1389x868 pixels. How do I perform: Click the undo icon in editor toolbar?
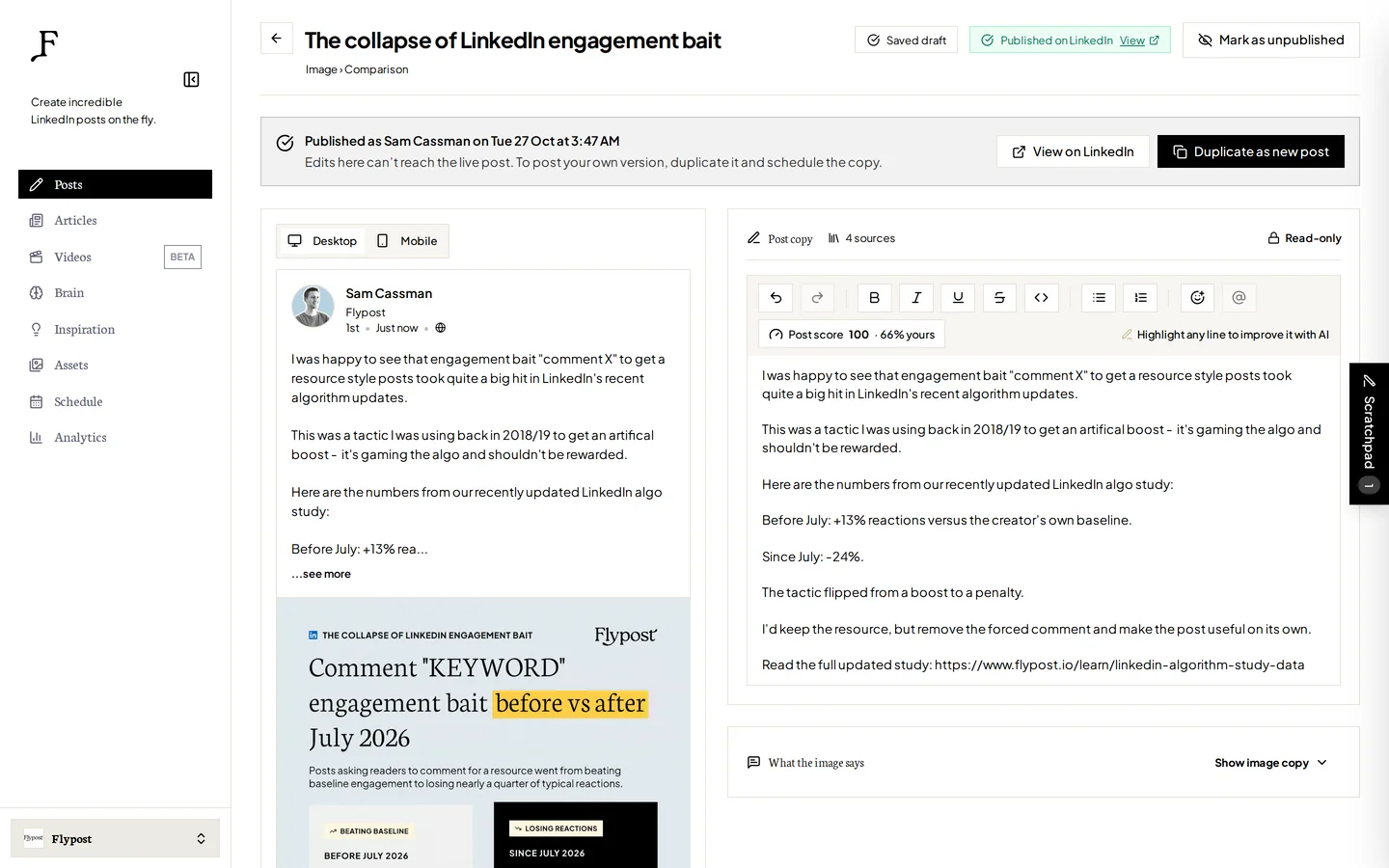(x=776, y=297)
